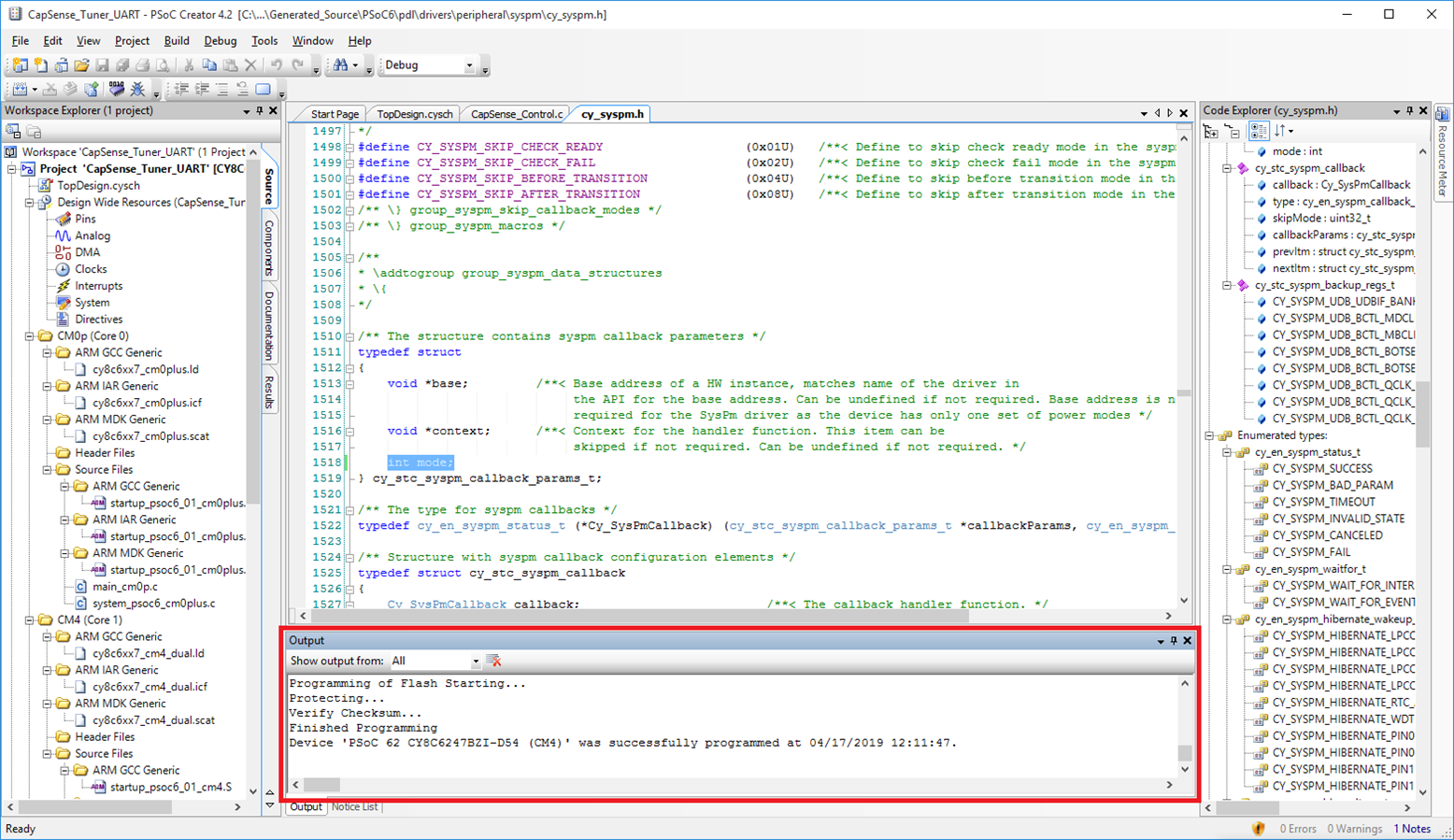Open the Build menu
The width and height of the screenshot is (1454, 840).
click(x=176, y=41)
